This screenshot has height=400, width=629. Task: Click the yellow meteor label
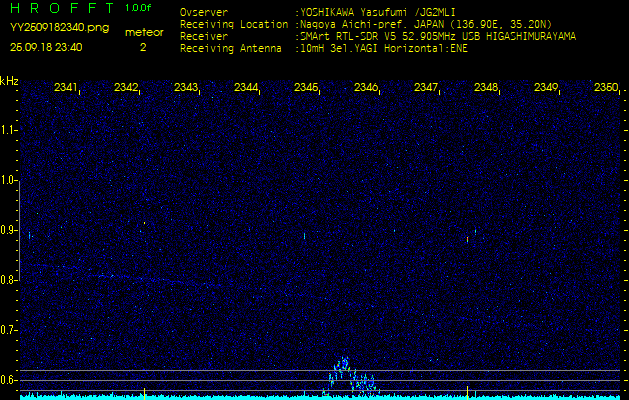(x=143, y=32)
